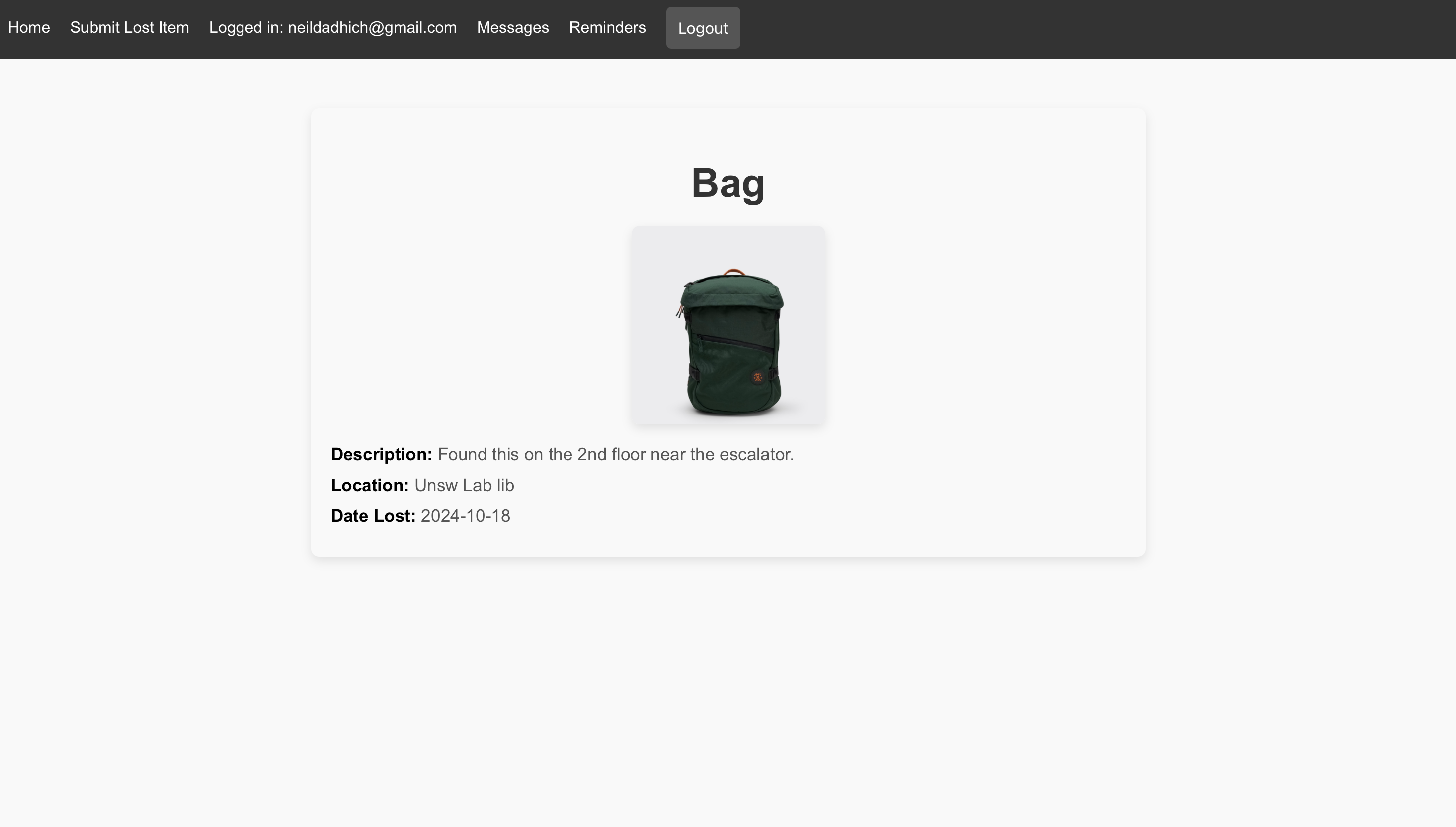Click the orange handle atop the backpack
This screenshot has width=1456, height=827.
[x=733, y=272]
